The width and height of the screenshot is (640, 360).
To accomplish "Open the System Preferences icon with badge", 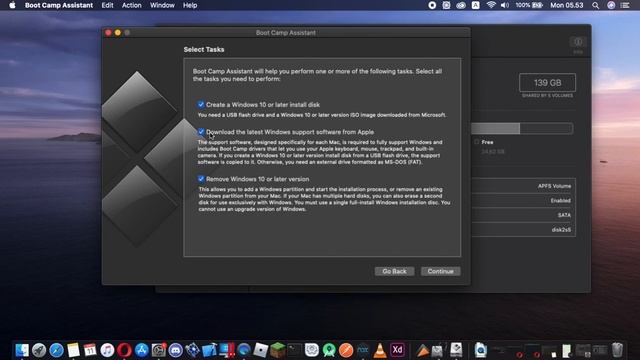I will [158, 350].
